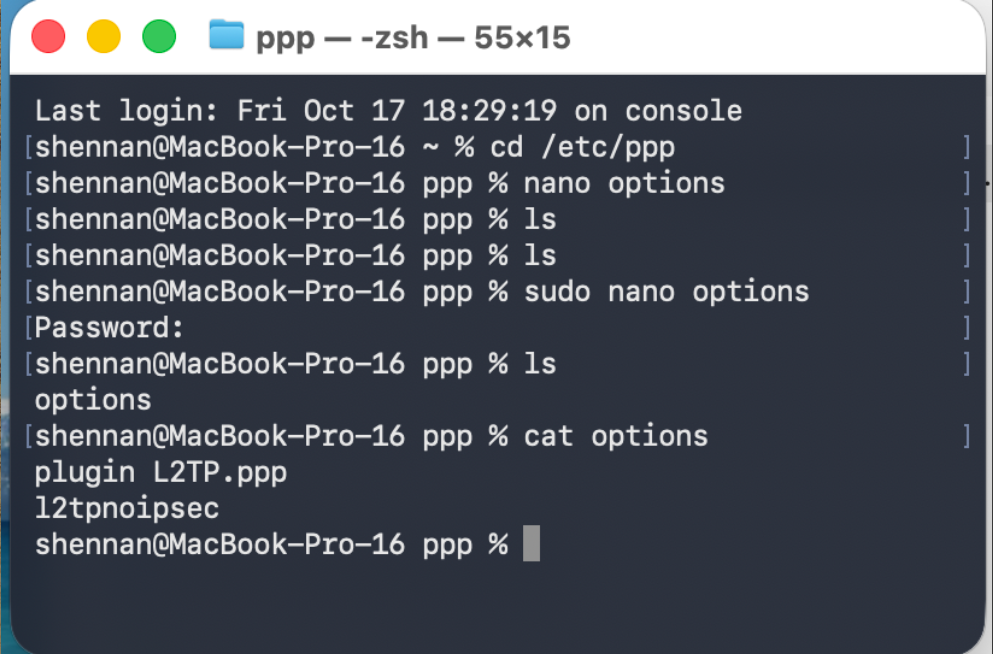Click the ppp folder proxy icon in title bar

click(226, 36)
